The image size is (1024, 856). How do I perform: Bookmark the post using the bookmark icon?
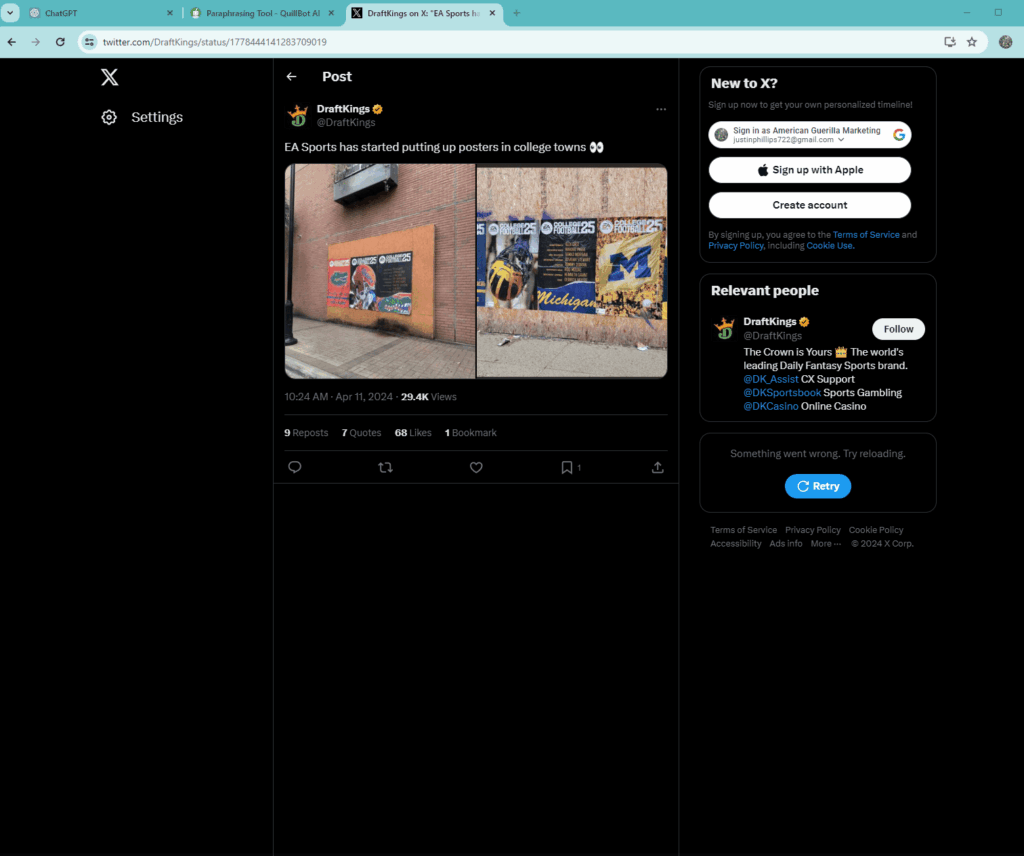click(x=566, y=467)
